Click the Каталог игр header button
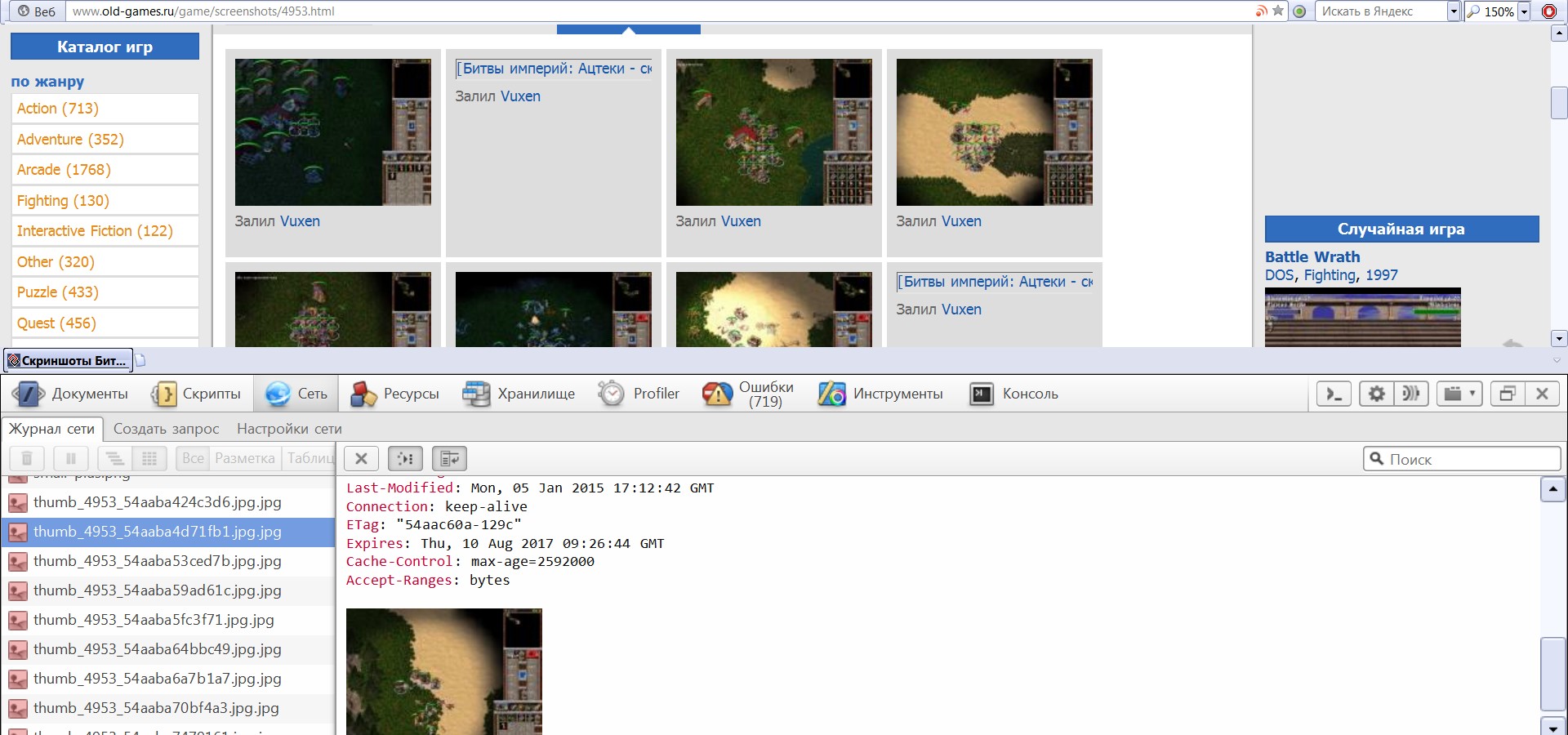 click(x=105, y=47)
